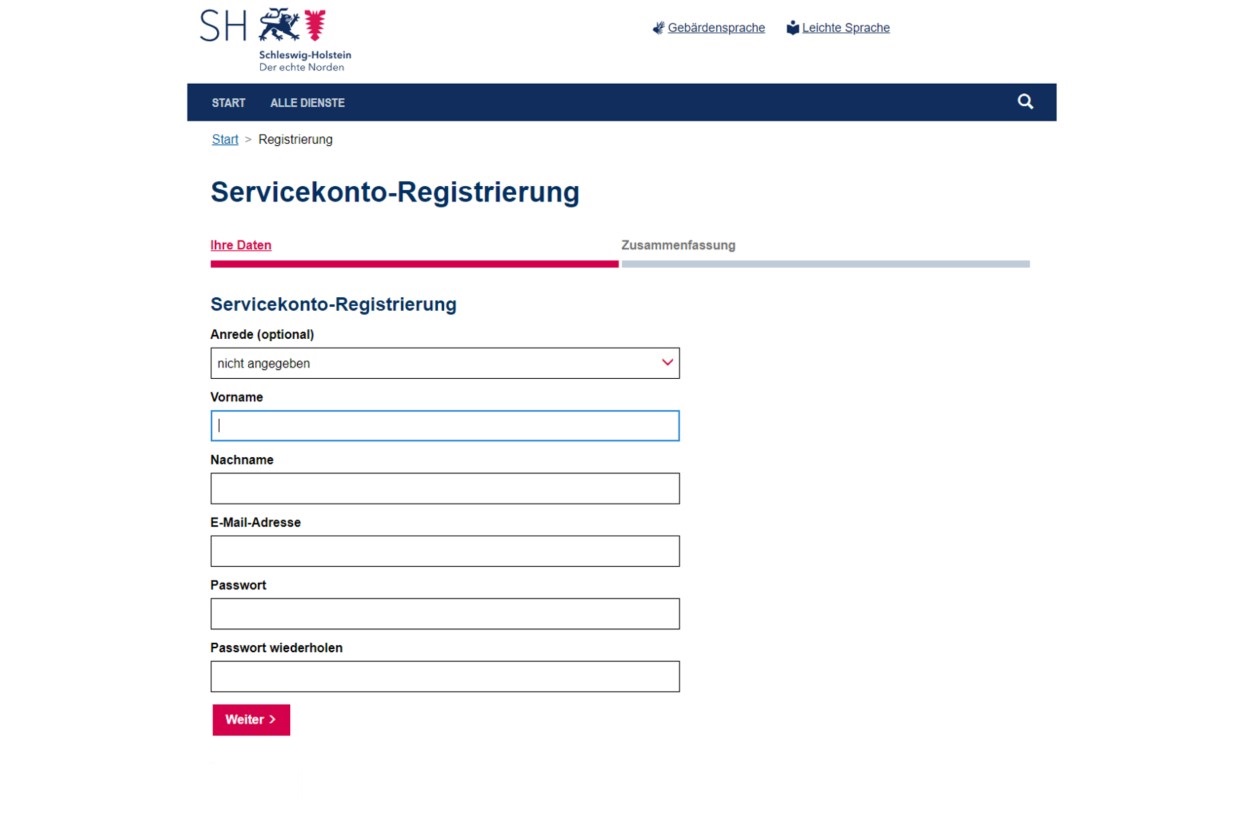The width and height of the screenshot is (1247, 836).
Task: Select the Zusammenfassung step tab
Action: coord(678,245)
